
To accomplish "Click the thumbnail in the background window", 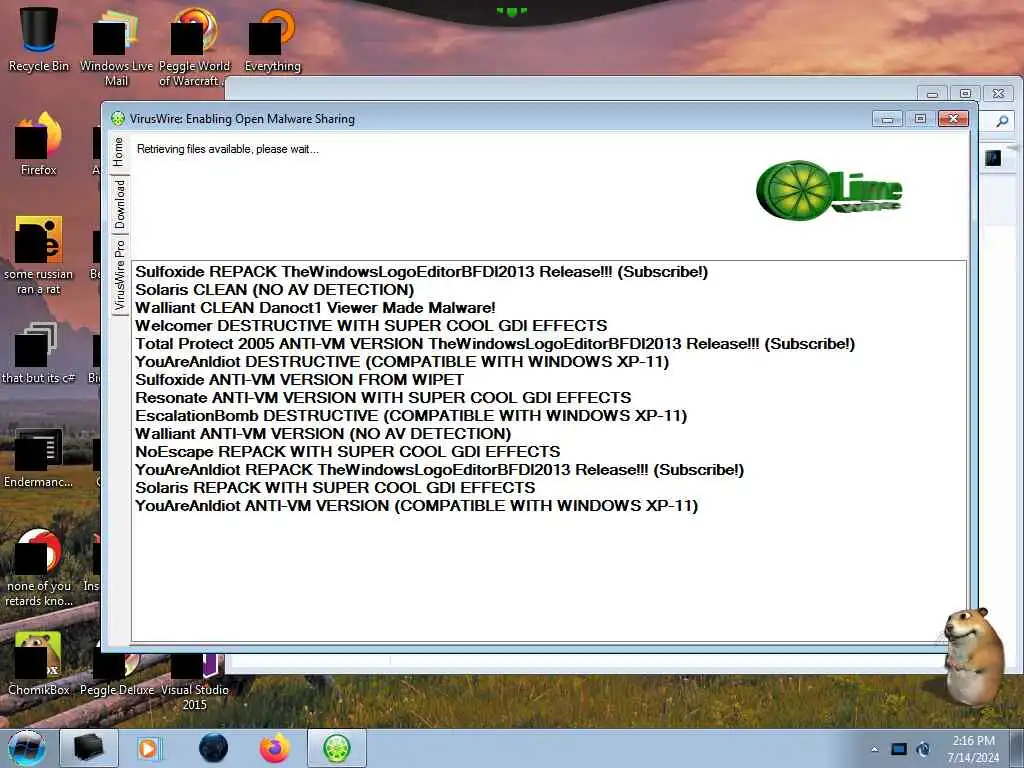I will point(993,157).
